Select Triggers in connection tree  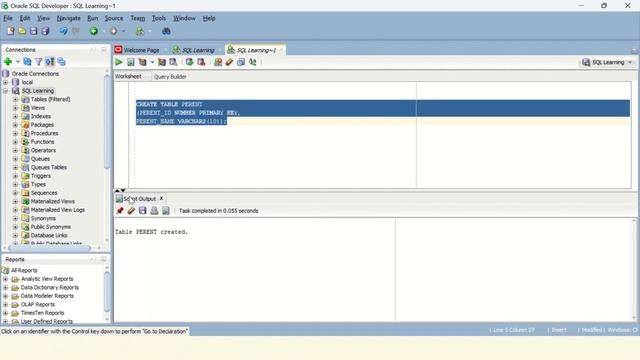[x=41, y=176]
